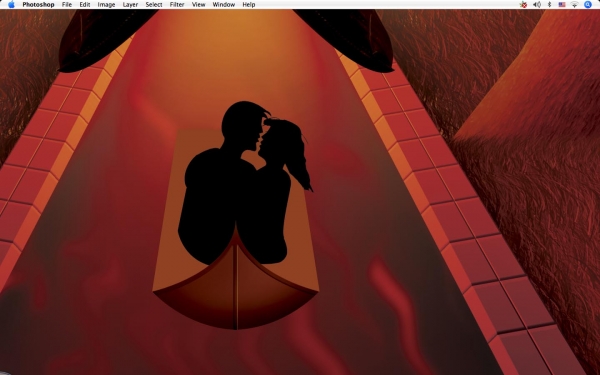
Task: Click the red ladybug menu bar icon
Action: 523,5
